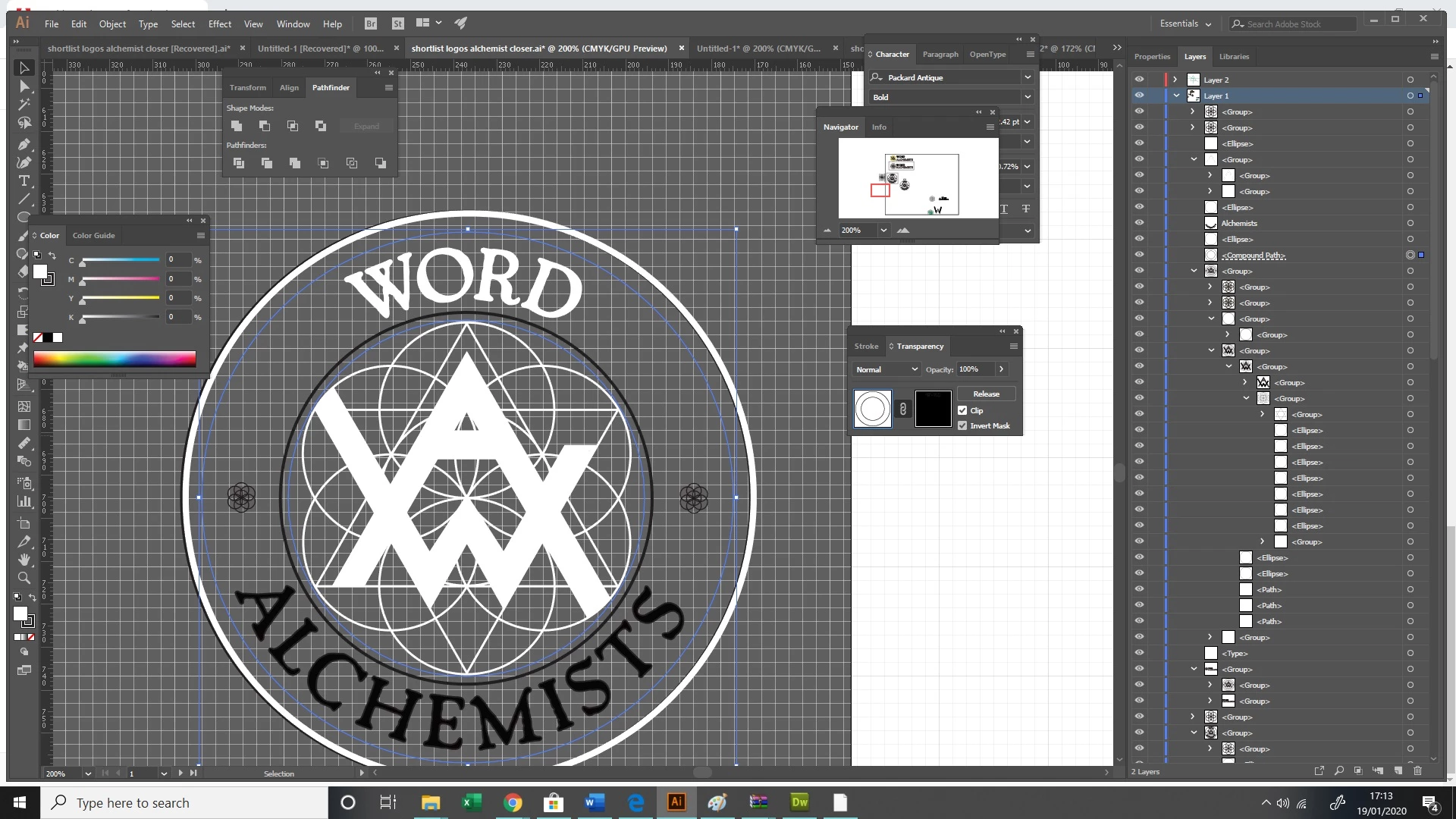Uncheck the Clip checkbox
The height and width of the screenshot is (819, 1456).
(x=962, y=410)
